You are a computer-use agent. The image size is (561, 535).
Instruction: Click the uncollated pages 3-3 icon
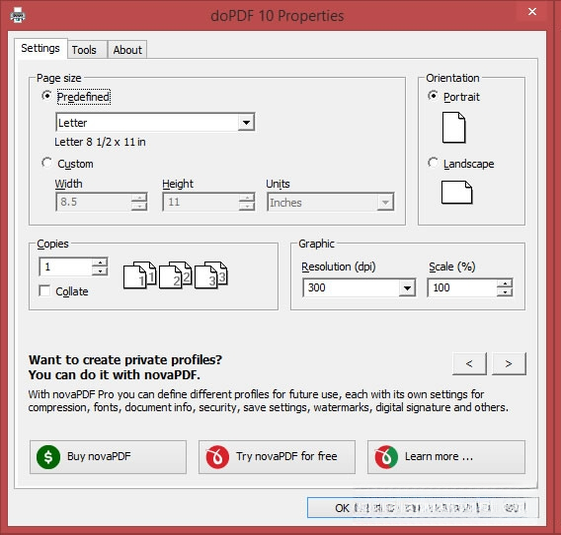pyautogui.click(x=211, y=275)
